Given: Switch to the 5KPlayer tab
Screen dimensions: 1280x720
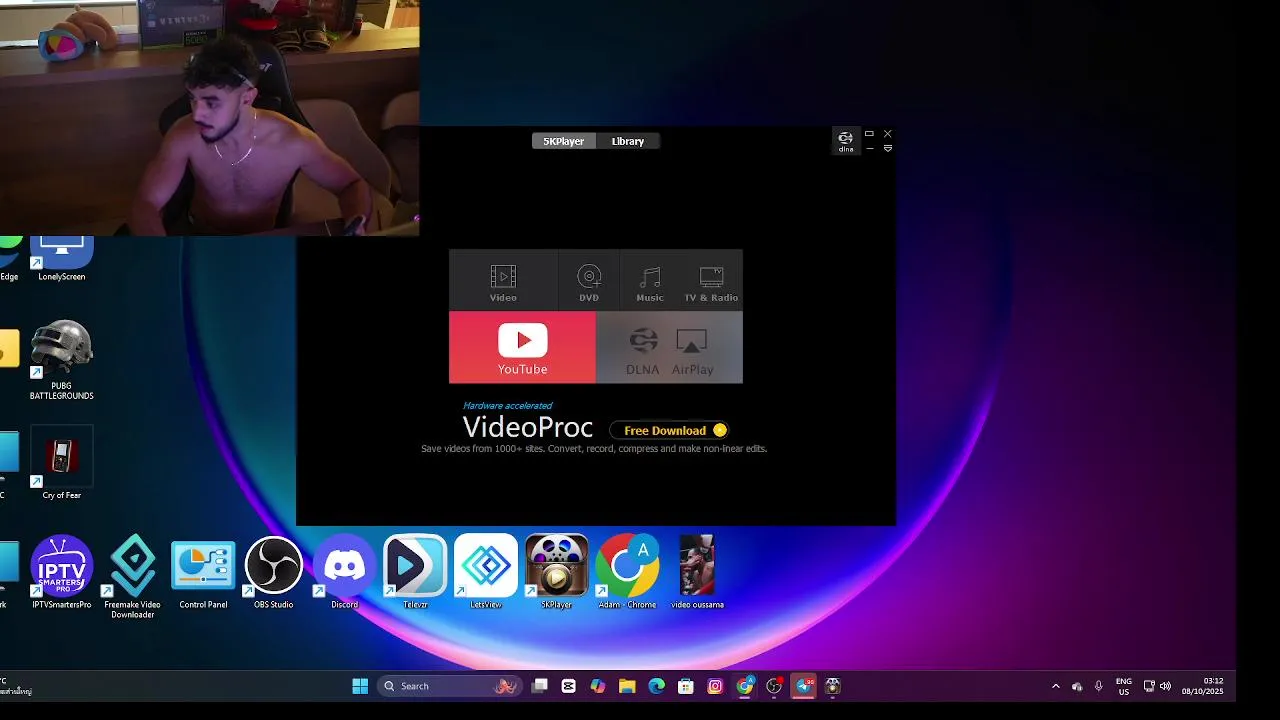Looking at the screenshot, I should [563, 141].
